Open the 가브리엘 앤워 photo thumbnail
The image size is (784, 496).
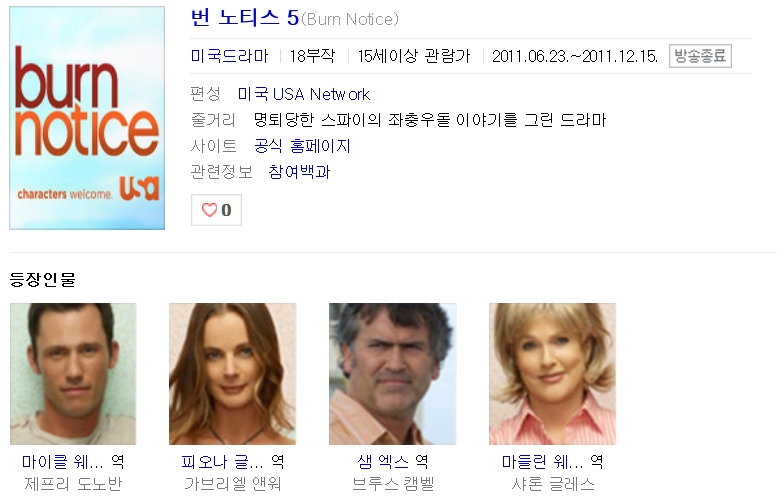tap(232, 374)
